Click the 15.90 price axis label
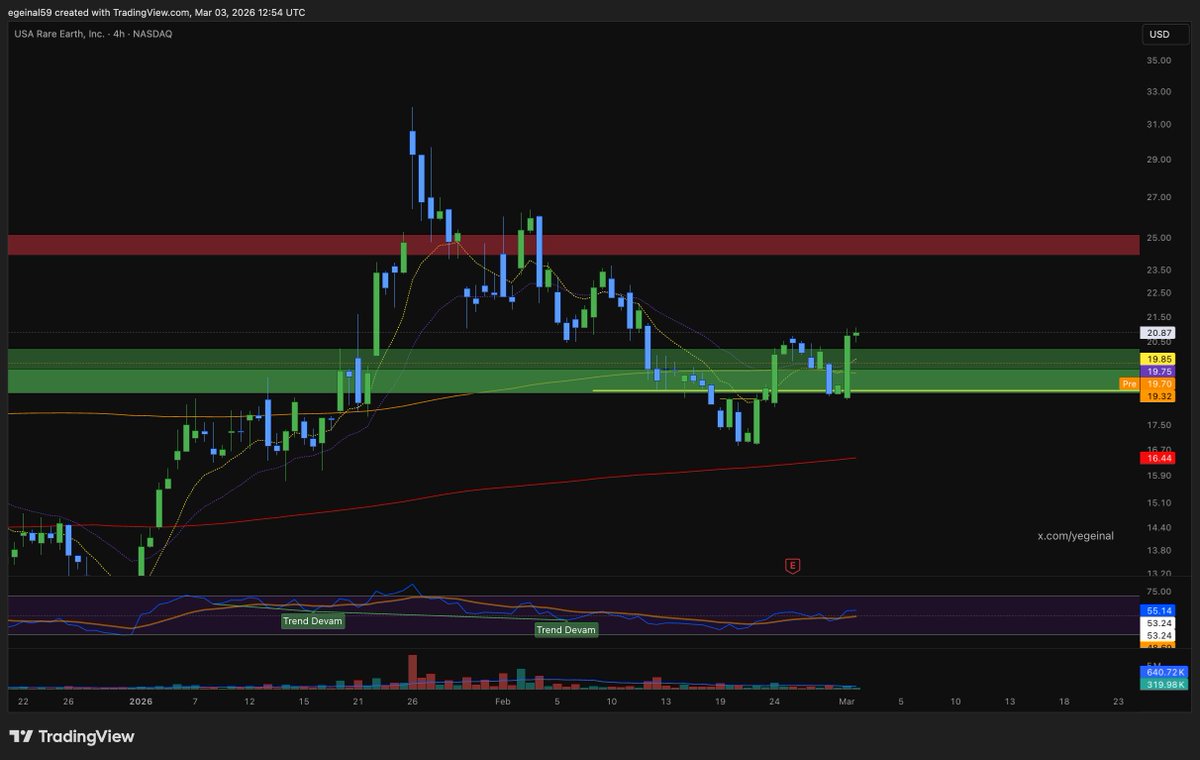Image resolution: width=1200 pixels, height=760 pixels. [1160, 474]
